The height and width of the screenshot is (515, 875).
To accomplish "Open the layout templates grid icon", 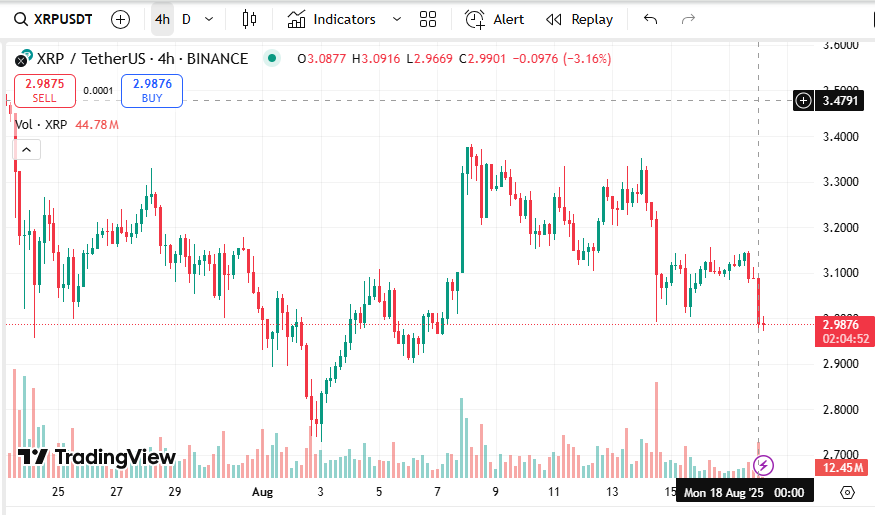I will click(428, 19).
